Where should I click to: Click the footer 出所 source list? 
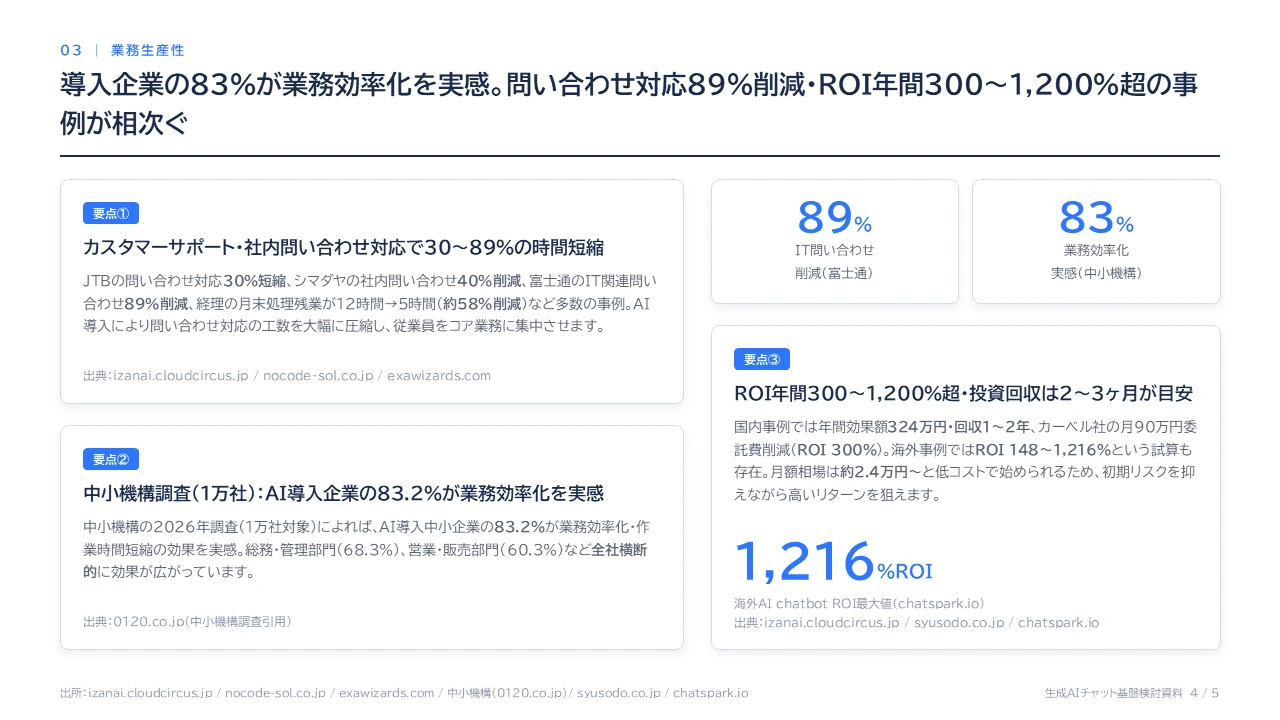coord(404,693)
